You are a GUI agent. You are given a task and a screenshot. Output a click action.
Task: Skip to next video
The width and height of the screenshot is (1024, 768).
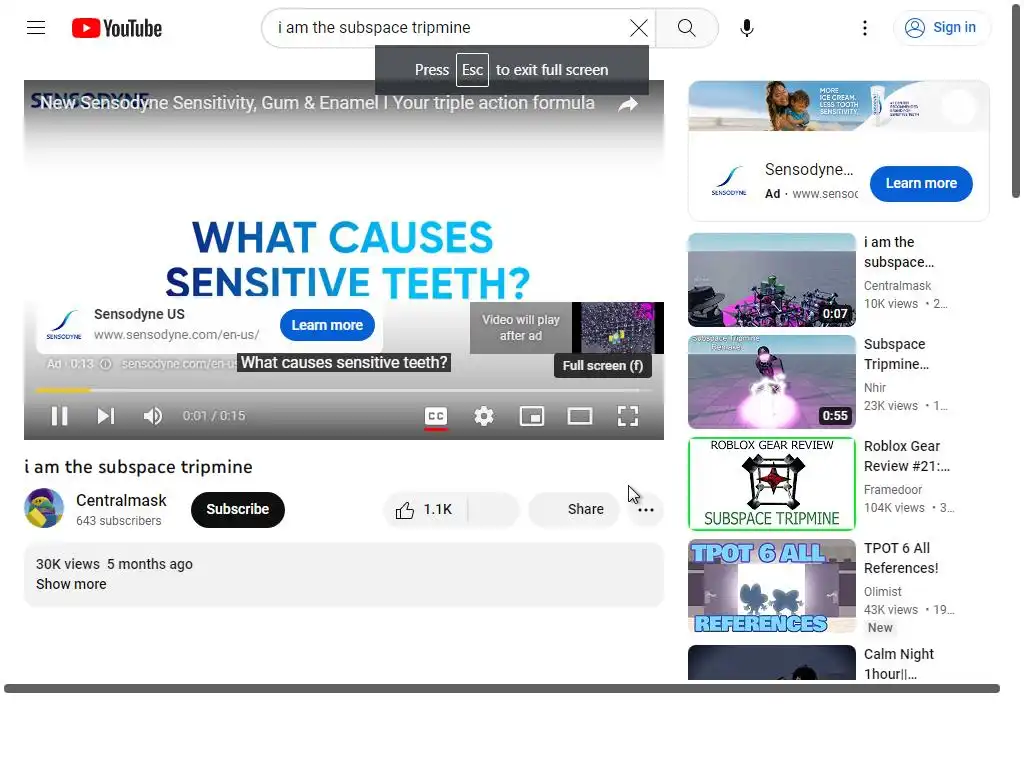(x=106, y=416)
